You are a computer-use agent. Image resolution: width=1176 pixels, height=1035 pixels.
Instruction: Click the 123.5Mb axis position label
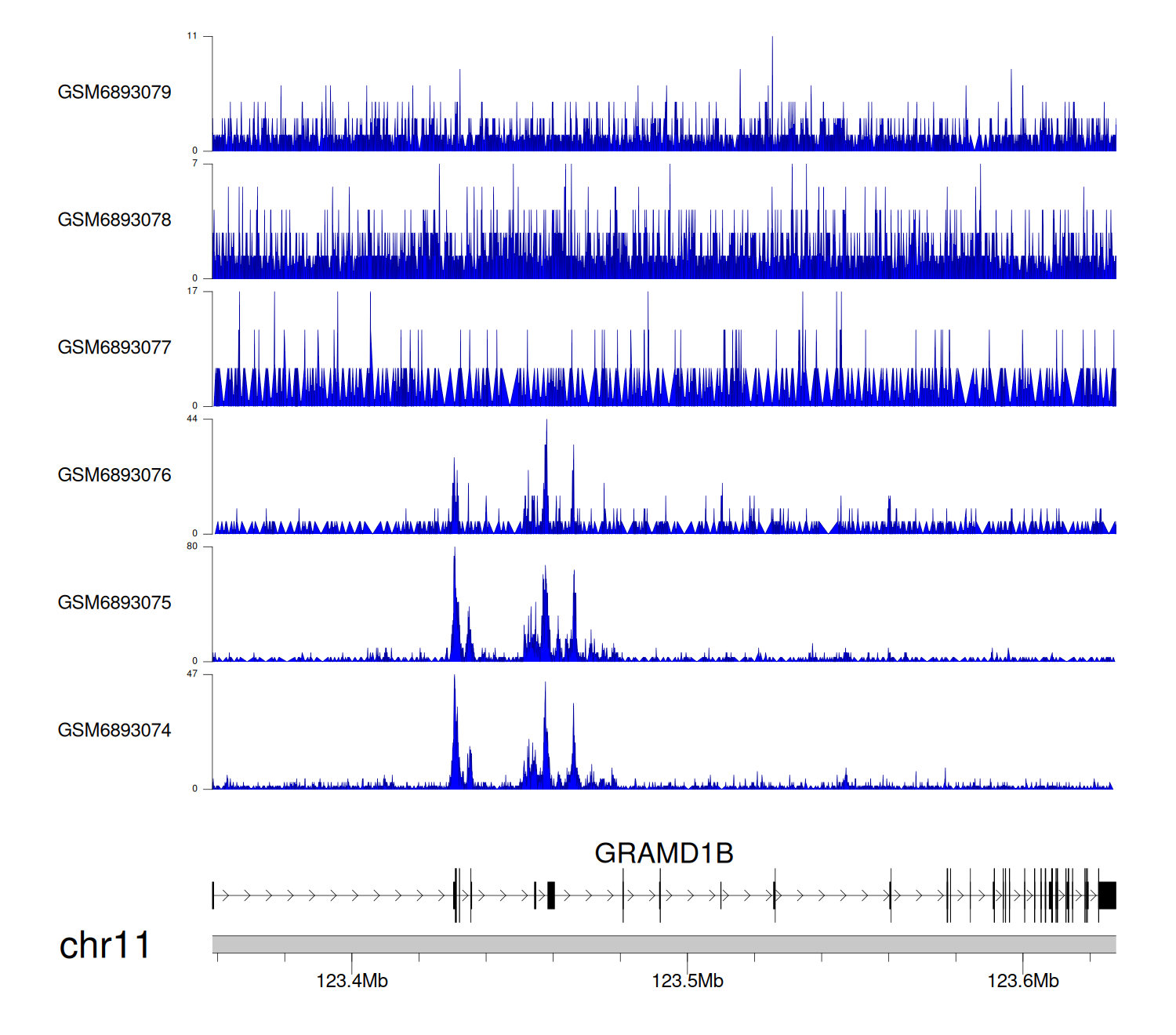point(688,981)
